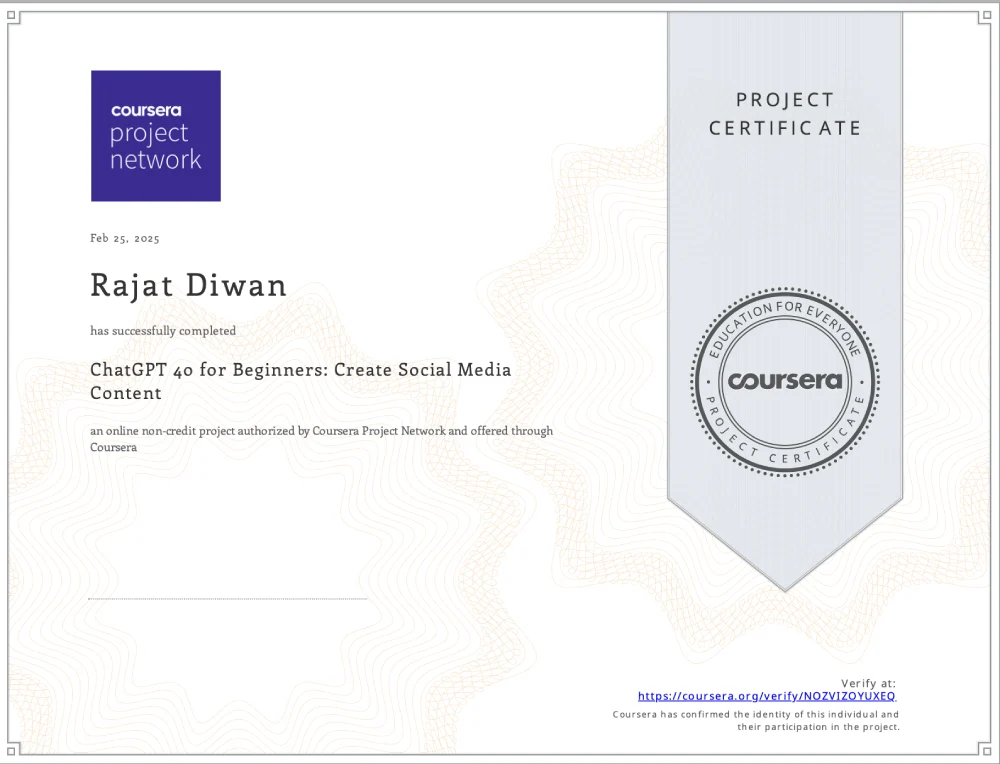Click the coursera wordmark inside the seal

click(785, 381)
